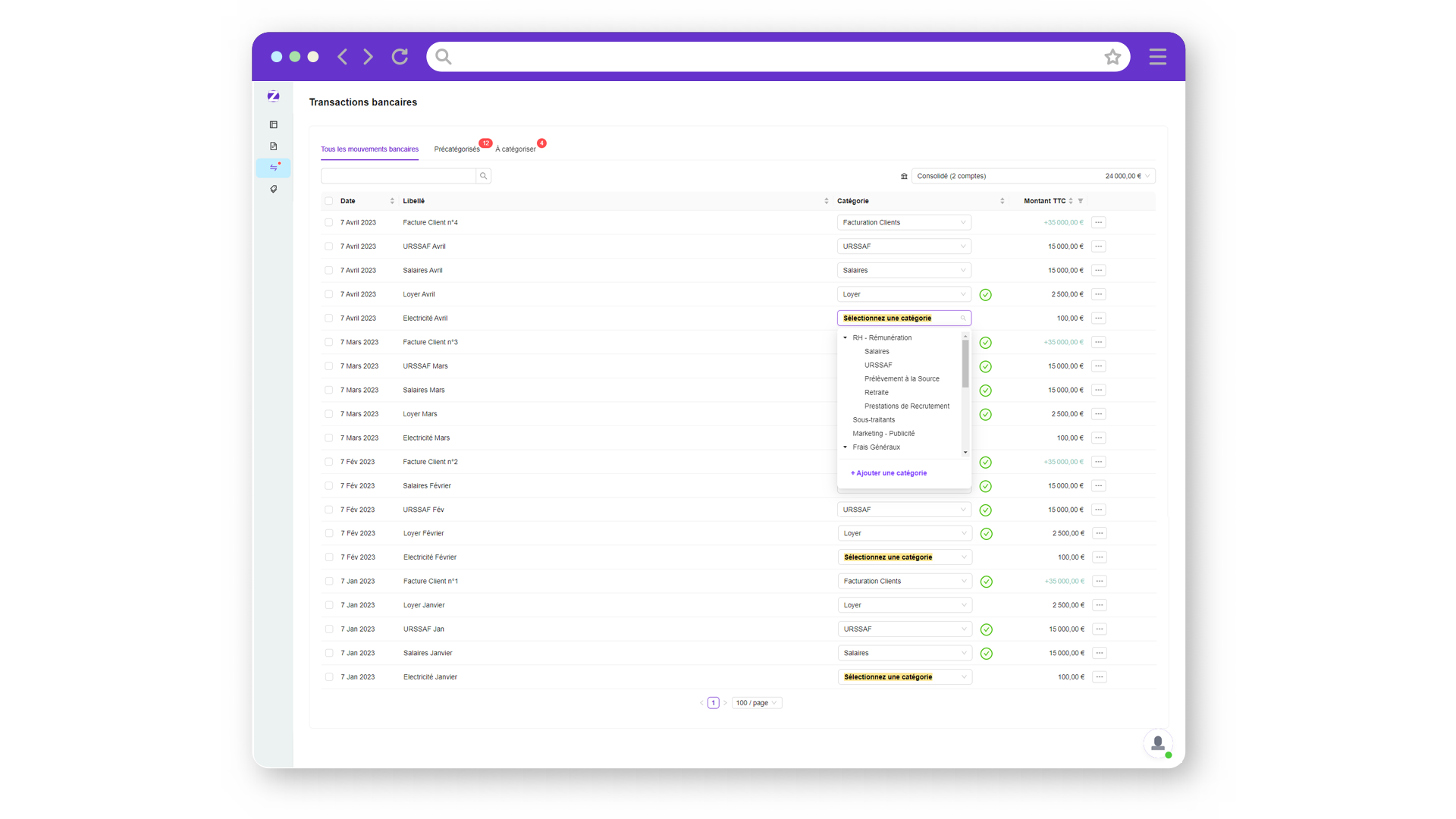
Task: Open the filter on the Montant TTC column
Action: (x=1080, y=200)
